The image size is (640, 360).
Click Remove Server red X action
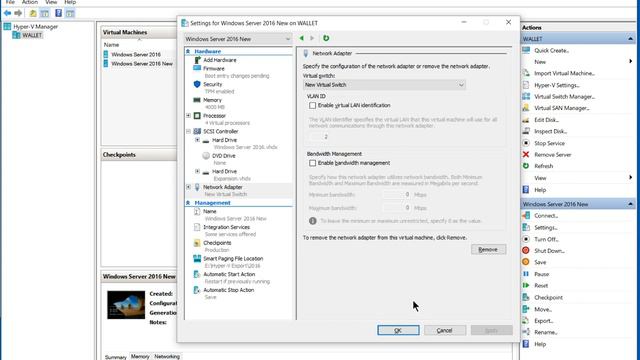point(553,155)
